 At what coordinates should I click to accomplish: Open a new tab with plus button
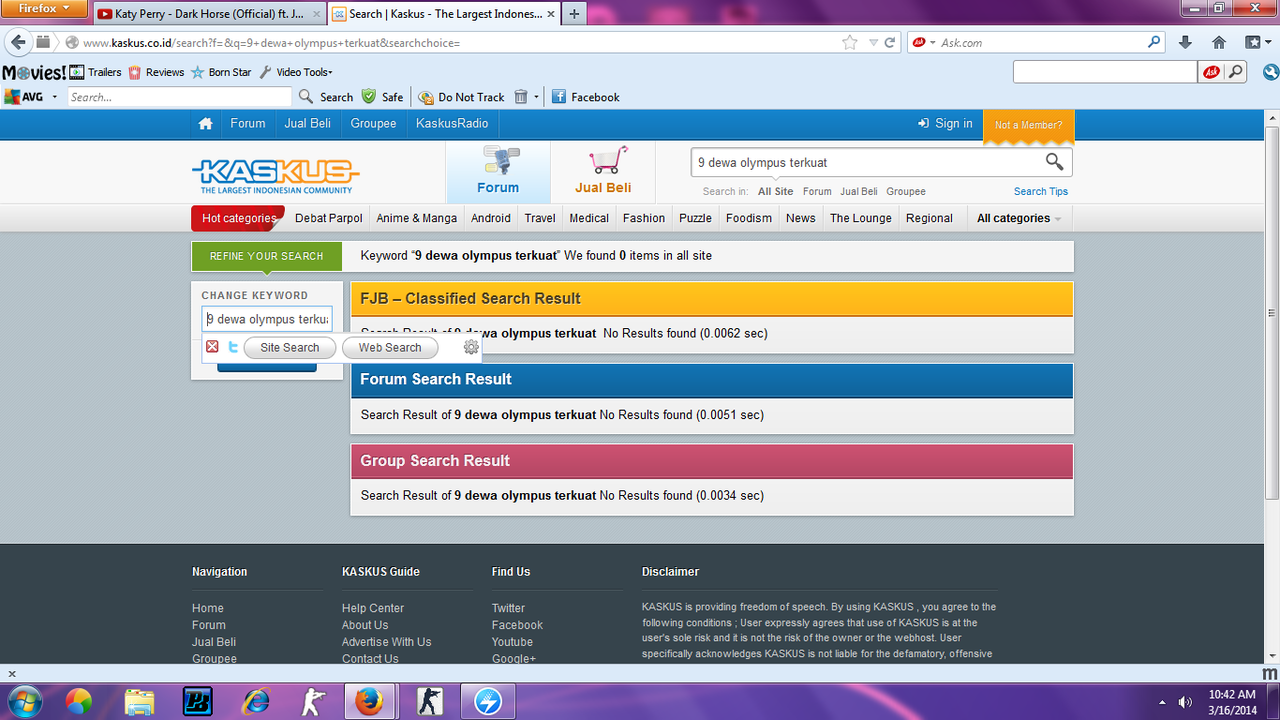coord(574,14)
